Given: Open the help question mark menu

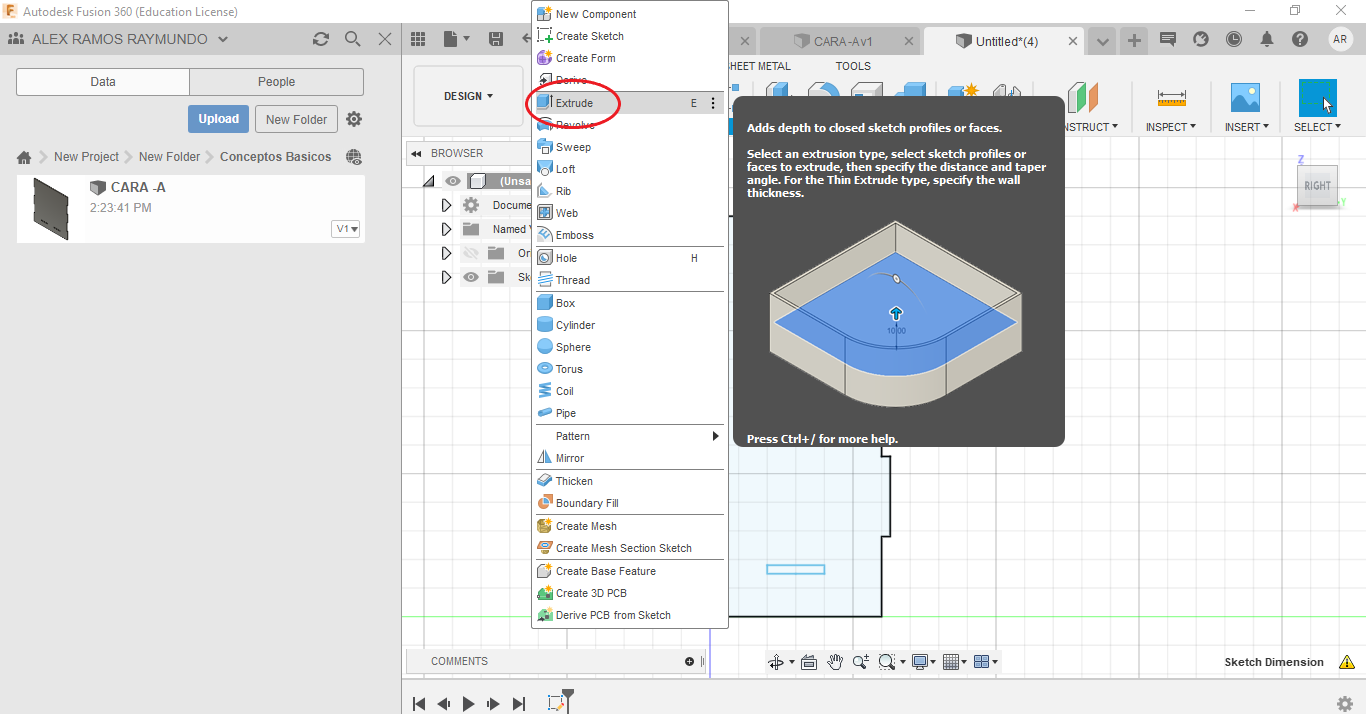Looking at the screenshot, I should (x=1299, y=39).
